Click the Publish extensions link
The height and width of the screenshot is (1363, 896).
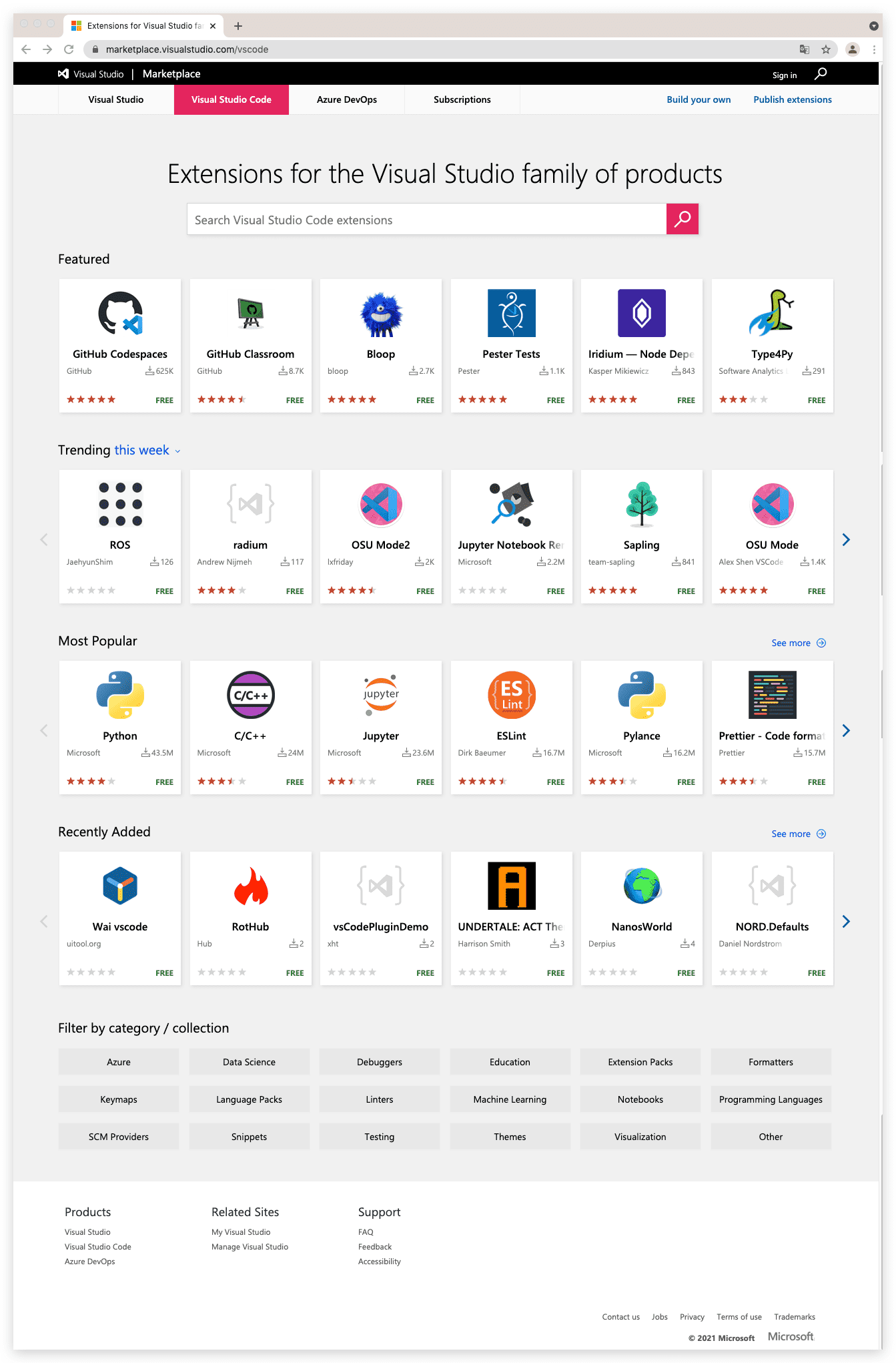click(793, 99)
